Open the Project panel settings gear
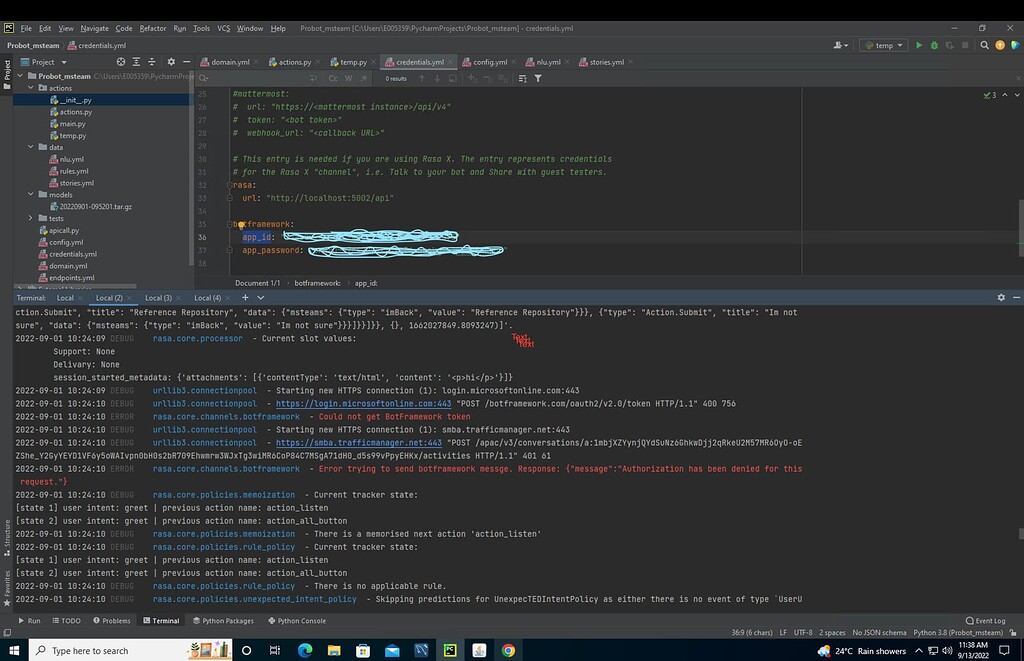The width and height of the screenshot is (1024, 661). [x=171, y=62]
